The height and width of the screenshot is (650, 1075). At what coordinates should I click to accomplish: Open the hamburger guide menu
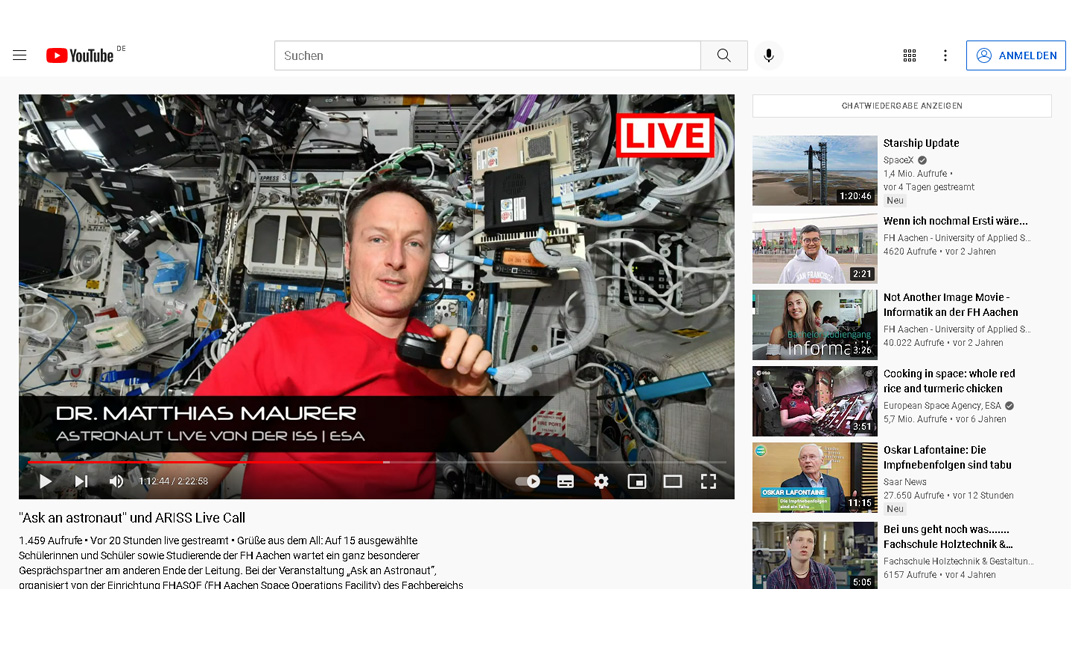tap(19, 56)
